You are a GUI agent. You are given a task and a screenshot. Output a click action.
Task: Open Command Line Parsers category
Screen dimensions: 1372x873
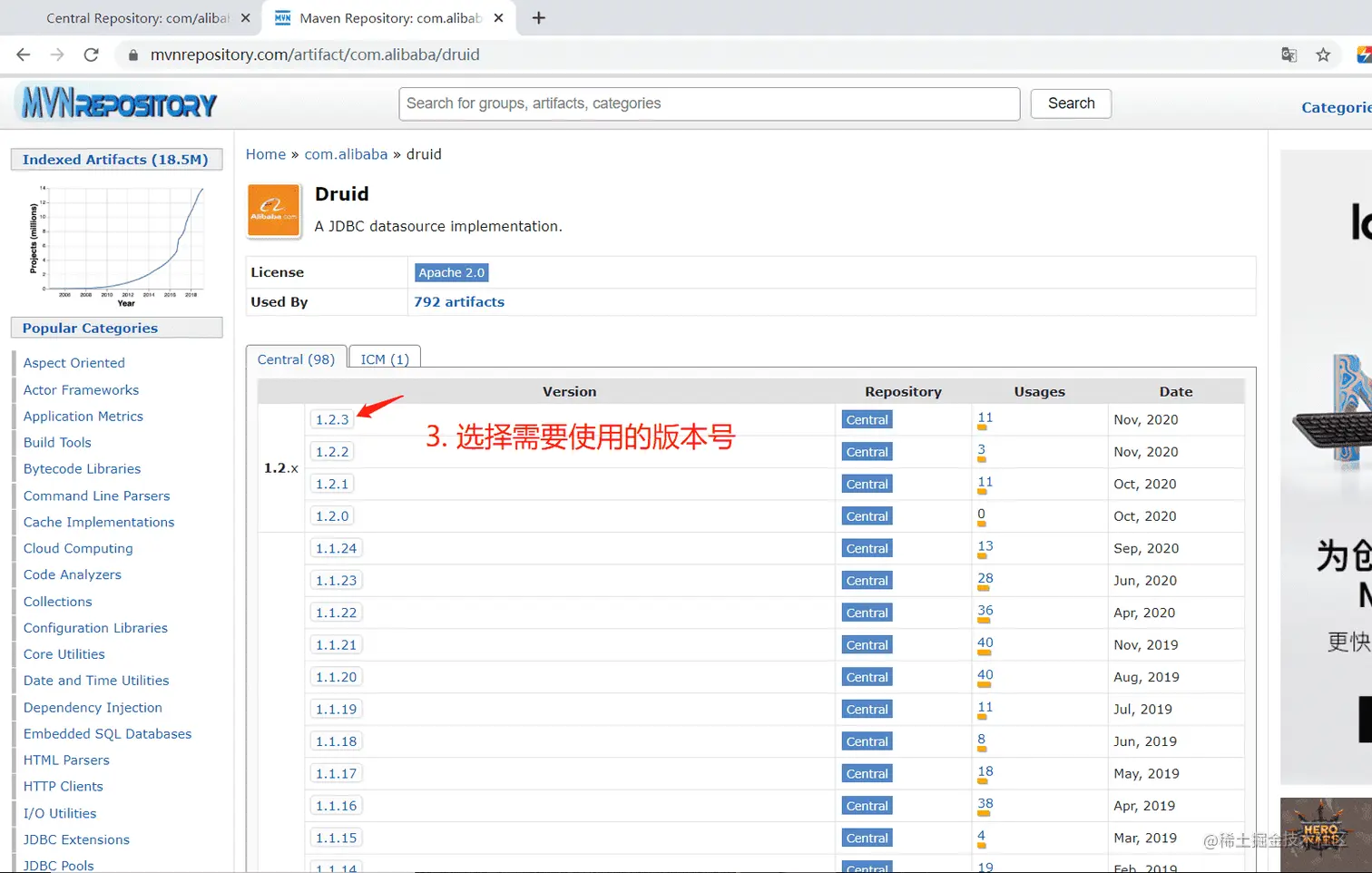(x=96, y=496)
